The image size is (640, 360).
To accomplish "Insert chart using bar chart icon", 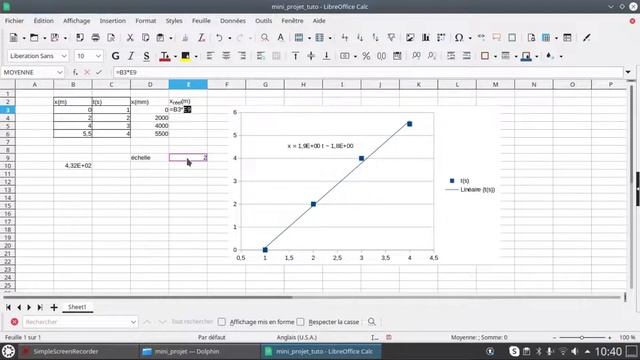I will [425, 38].
